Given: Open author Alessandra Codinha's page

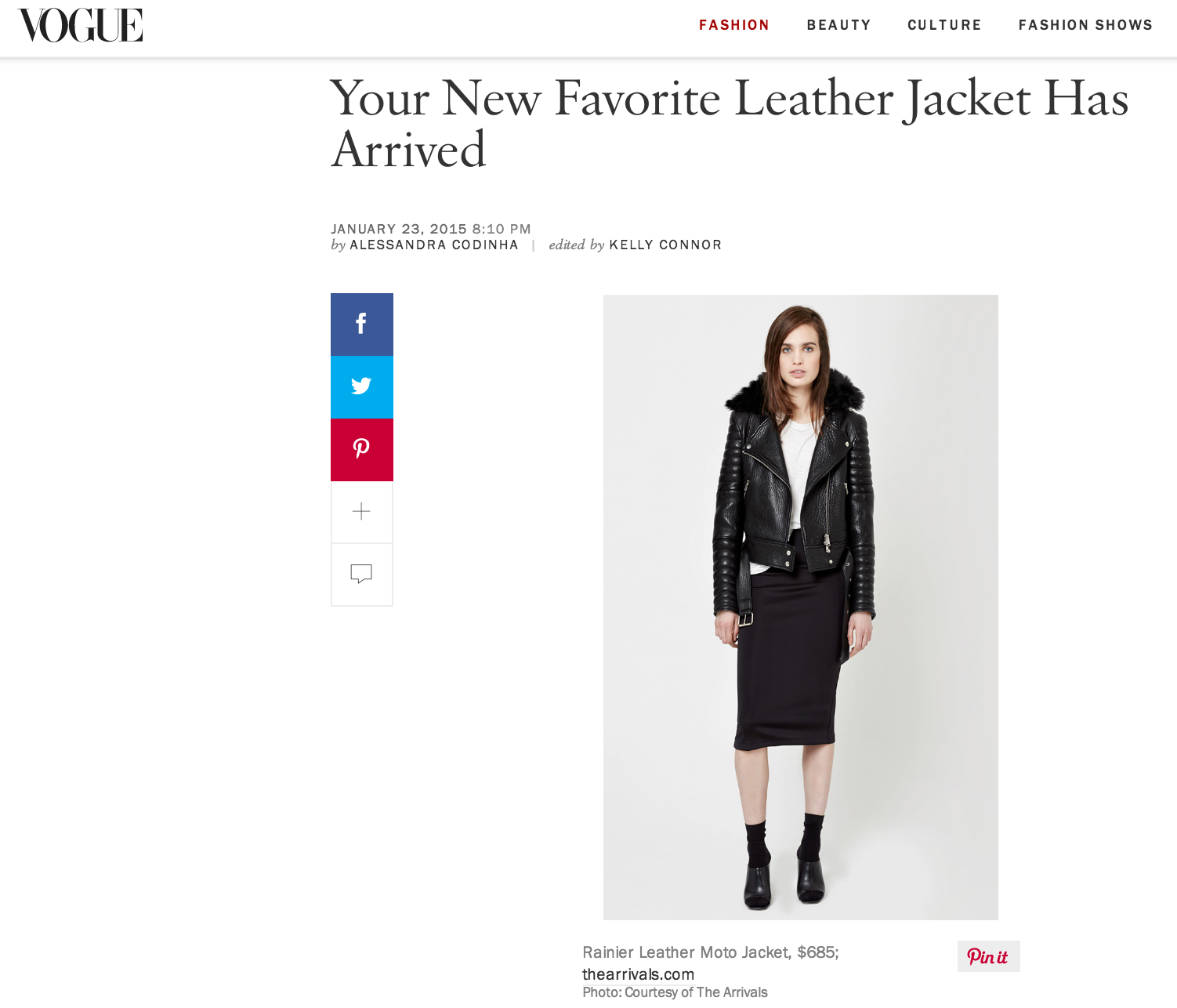Looking at the screenshot, I should [x=434, y=245].
